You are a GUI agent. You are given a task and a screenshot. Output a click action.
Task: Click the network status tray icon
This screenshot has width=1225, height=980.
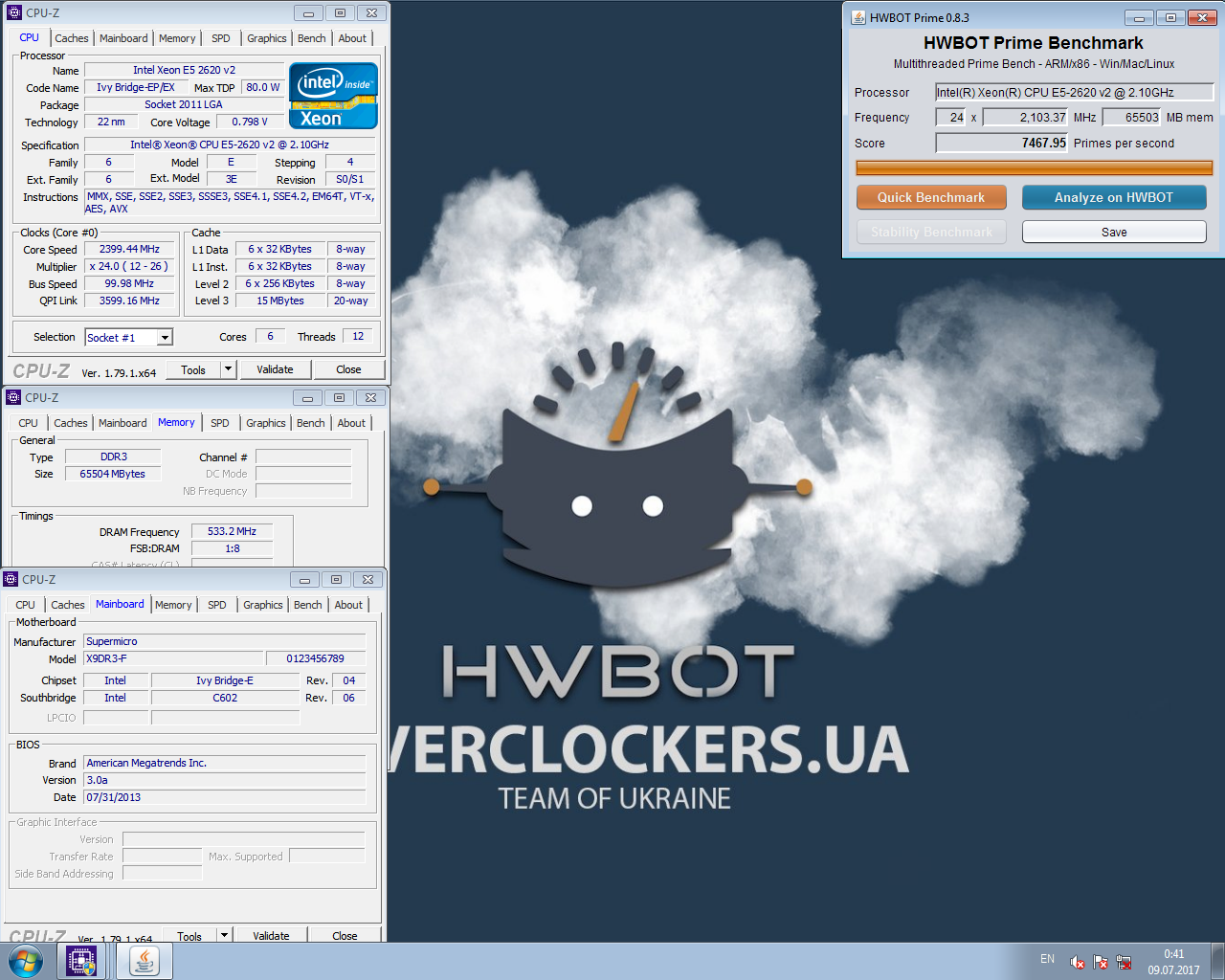point(1124,962)
